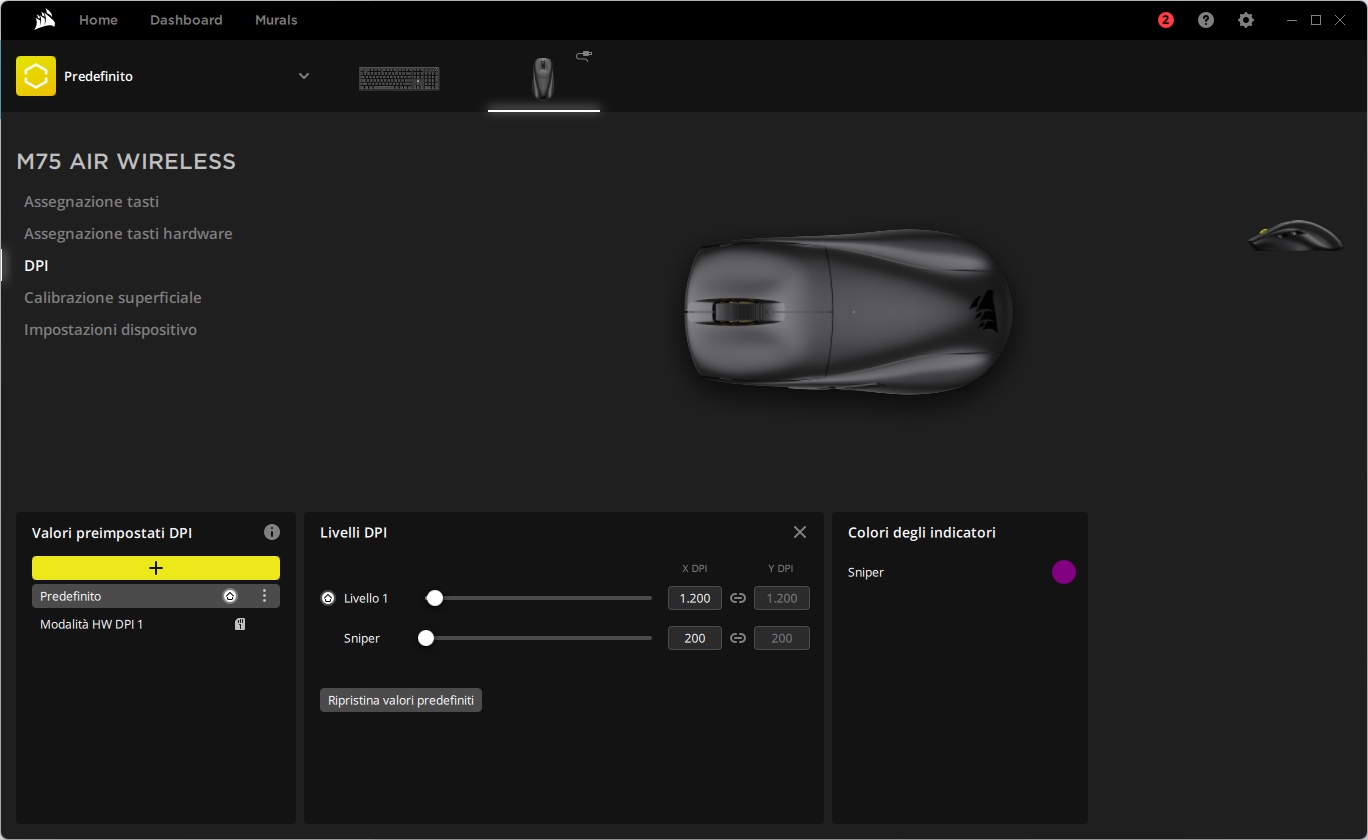This screenshot has width=1368, height=840.
Task: Open the help question mark icon
Action: pos(1206,20)
